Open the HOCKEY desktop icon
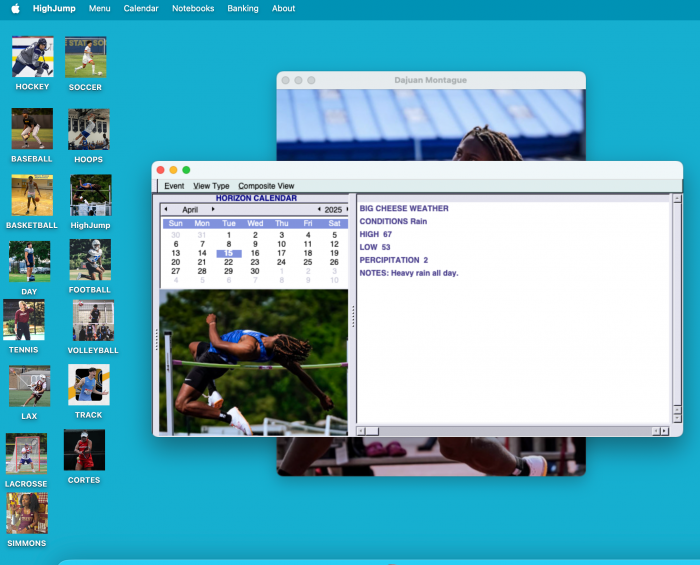700x565 pixels. [x=32, y=58]
